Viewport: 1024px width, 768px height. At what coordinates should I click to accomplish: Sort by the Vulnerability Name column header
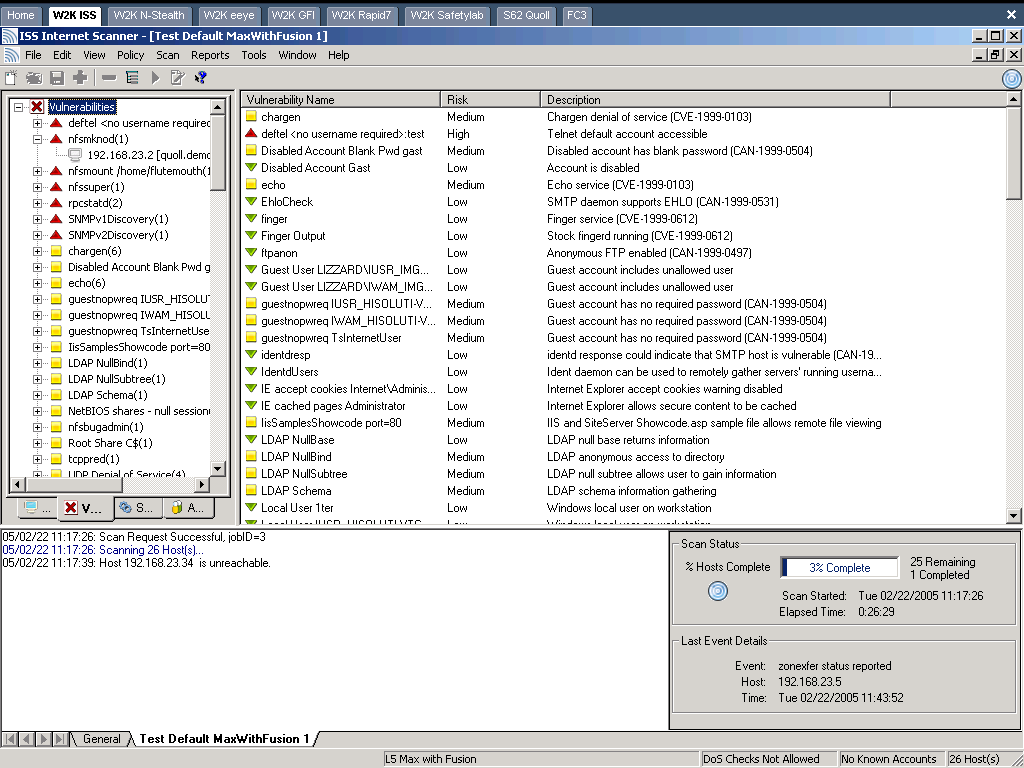(x=340, y=99)
